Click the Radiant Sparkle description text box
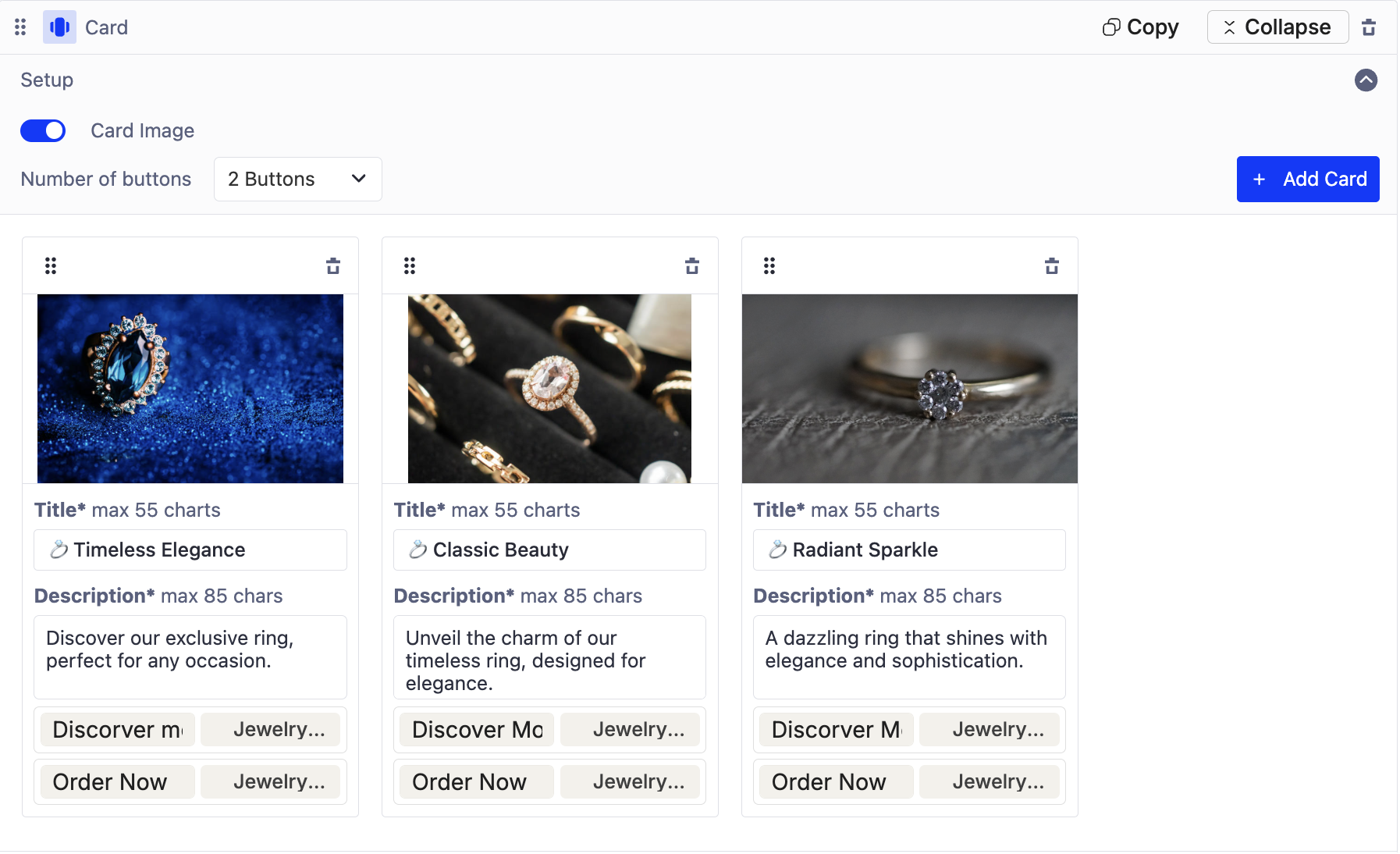 click(x=909, y=657)
